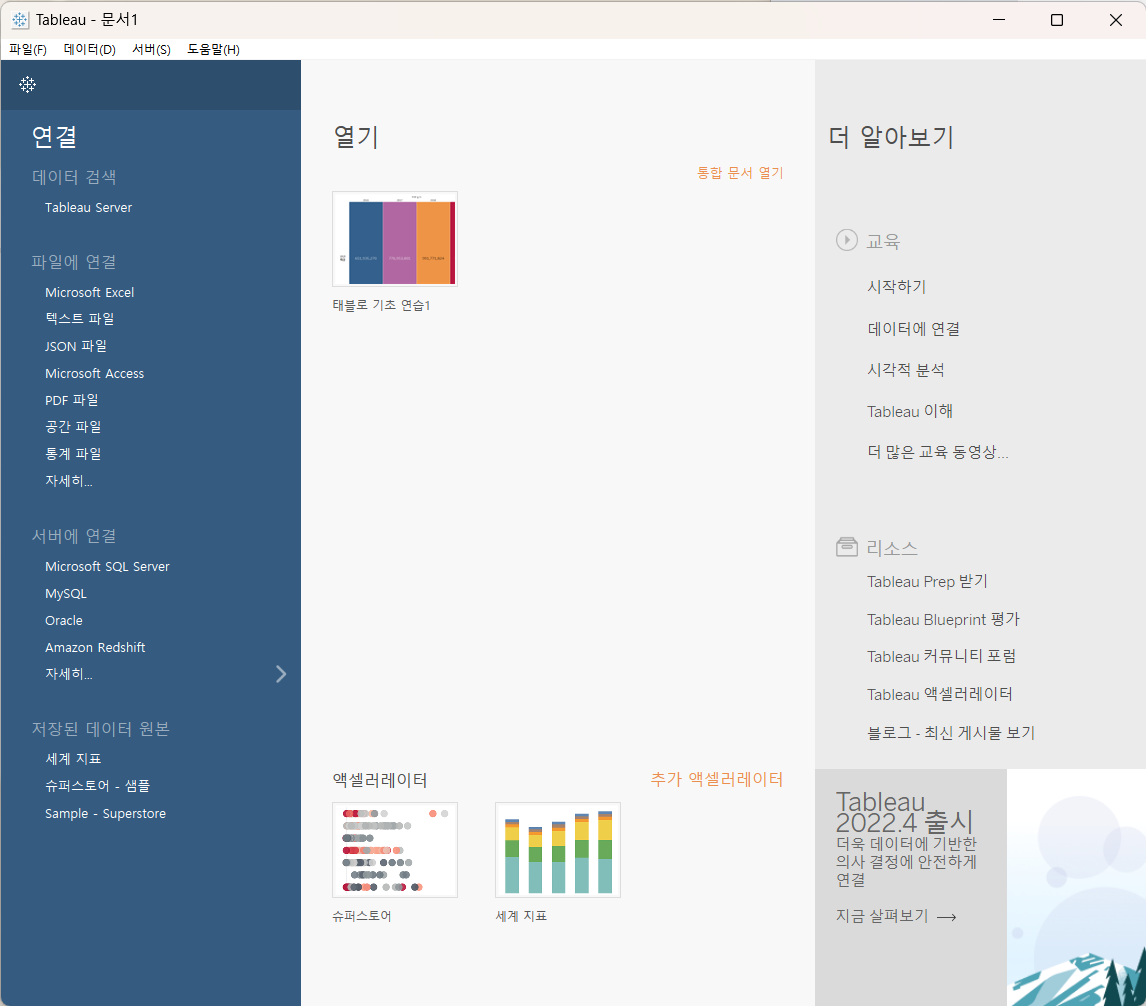
Task: Open 시각적 분석 training video
Action: [906, 370]
